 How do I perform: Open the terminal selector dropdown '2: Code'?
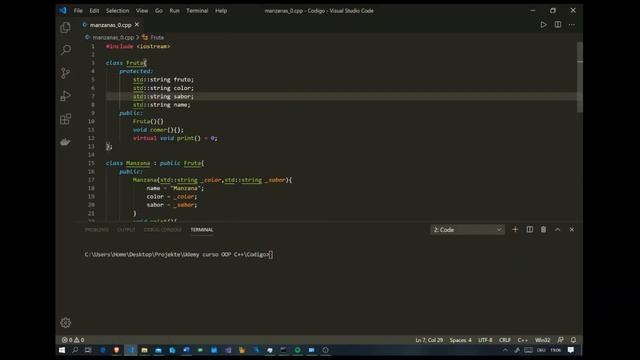467,230
